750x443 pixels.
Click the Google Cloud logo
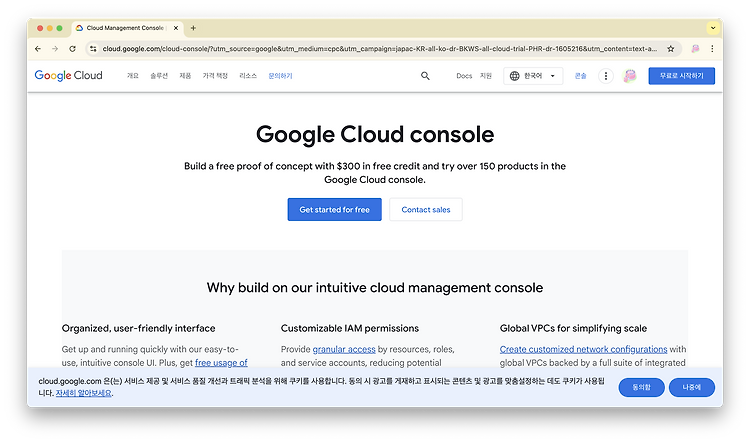click(68, 76)
